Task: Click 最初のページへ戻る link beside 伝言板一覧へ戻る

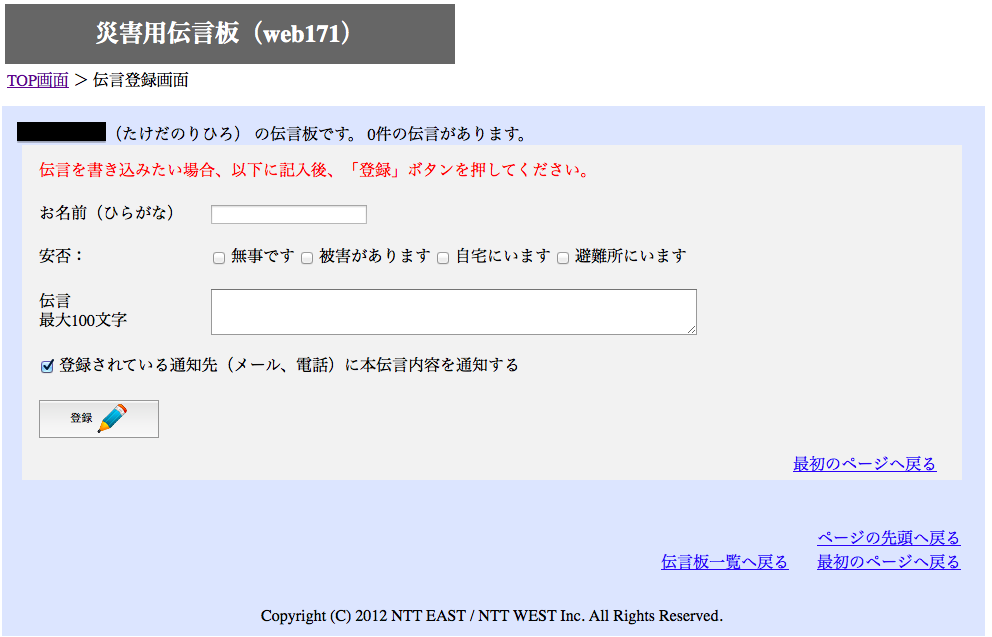Action: pos(888,562)
